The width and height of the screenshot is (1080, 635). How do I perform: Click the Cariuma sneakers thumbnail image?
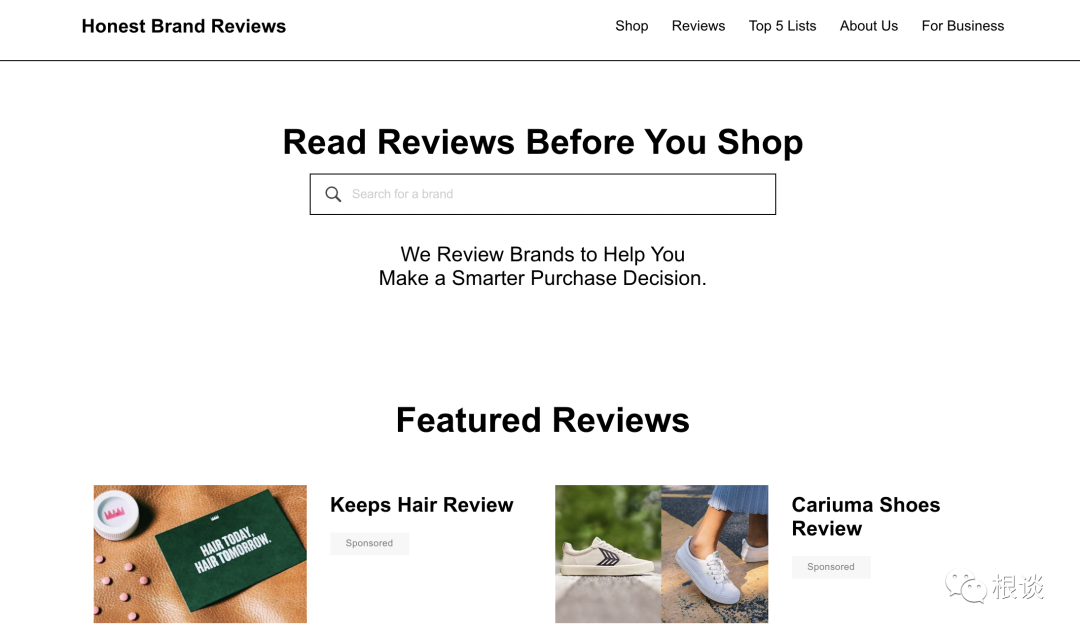tap(662, 554)
